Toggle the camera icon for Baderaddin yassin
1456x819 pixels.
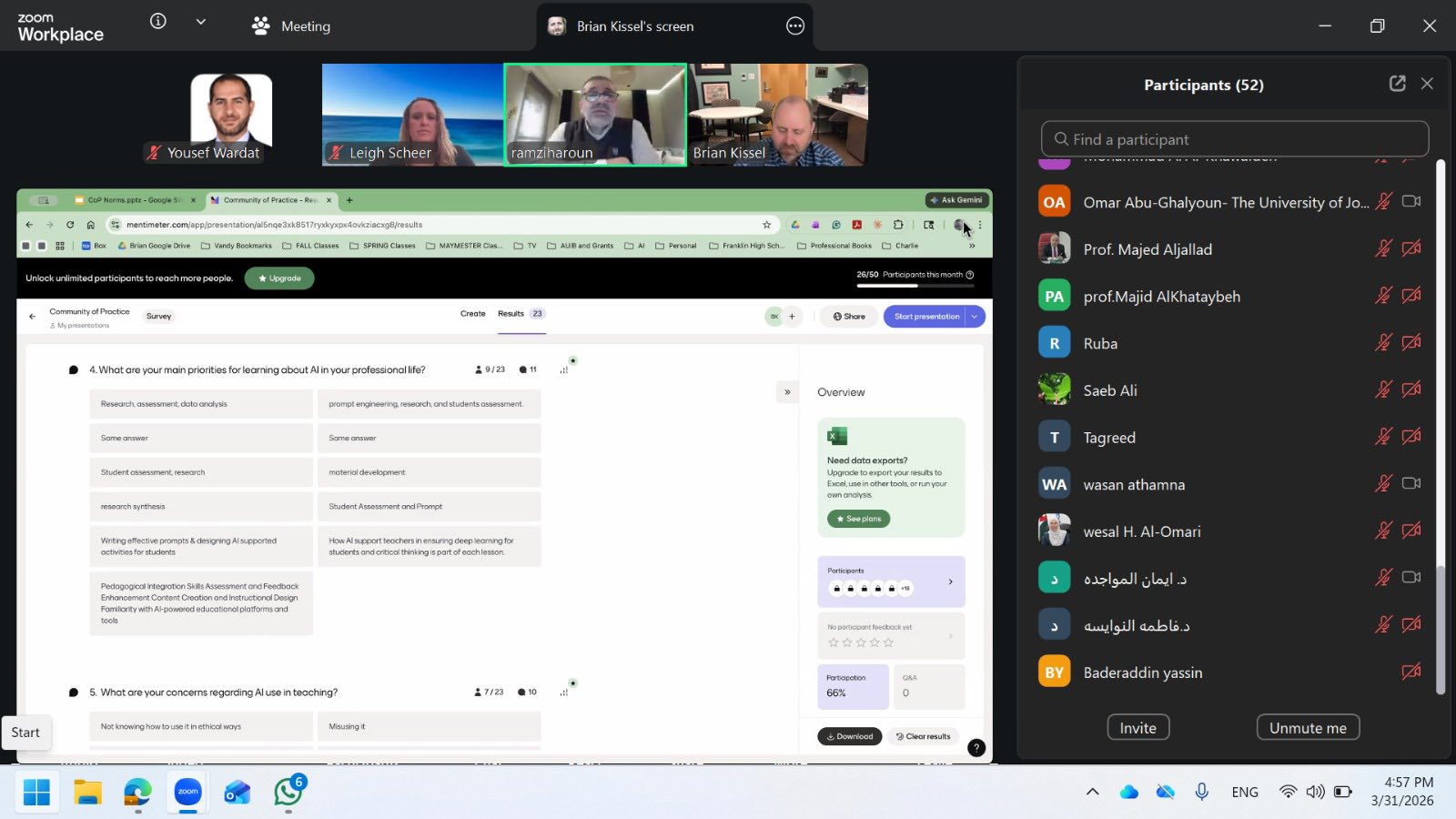(x=1411, y=672)
